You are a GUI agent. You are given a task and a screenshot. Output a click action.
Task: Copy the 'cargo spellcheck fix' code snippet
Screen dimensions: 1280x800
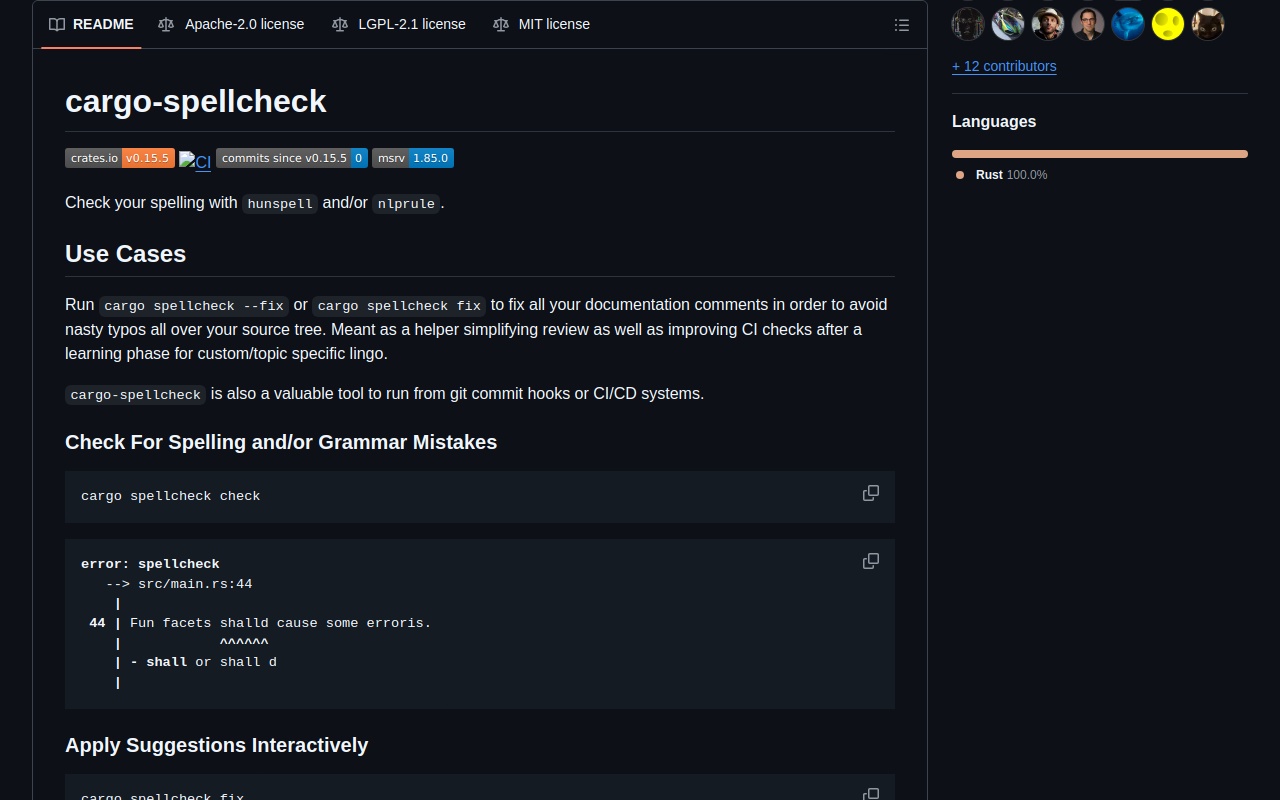(871, 793)
